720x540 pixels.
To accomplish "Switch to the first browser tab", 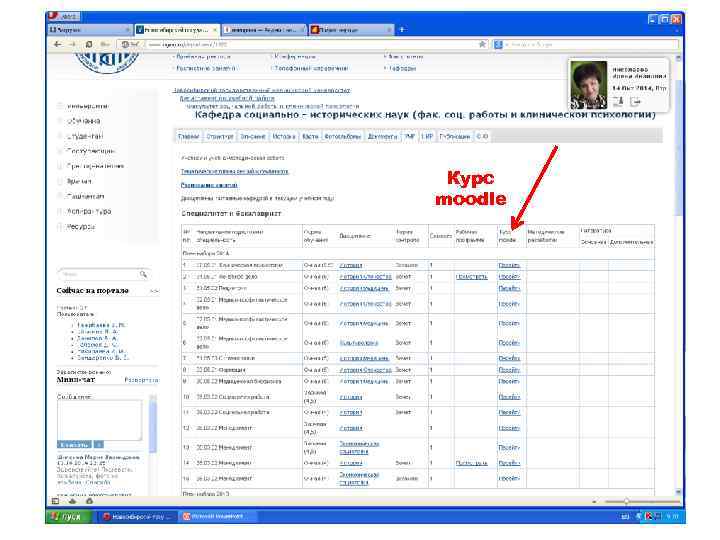I will tap(90, 30).
